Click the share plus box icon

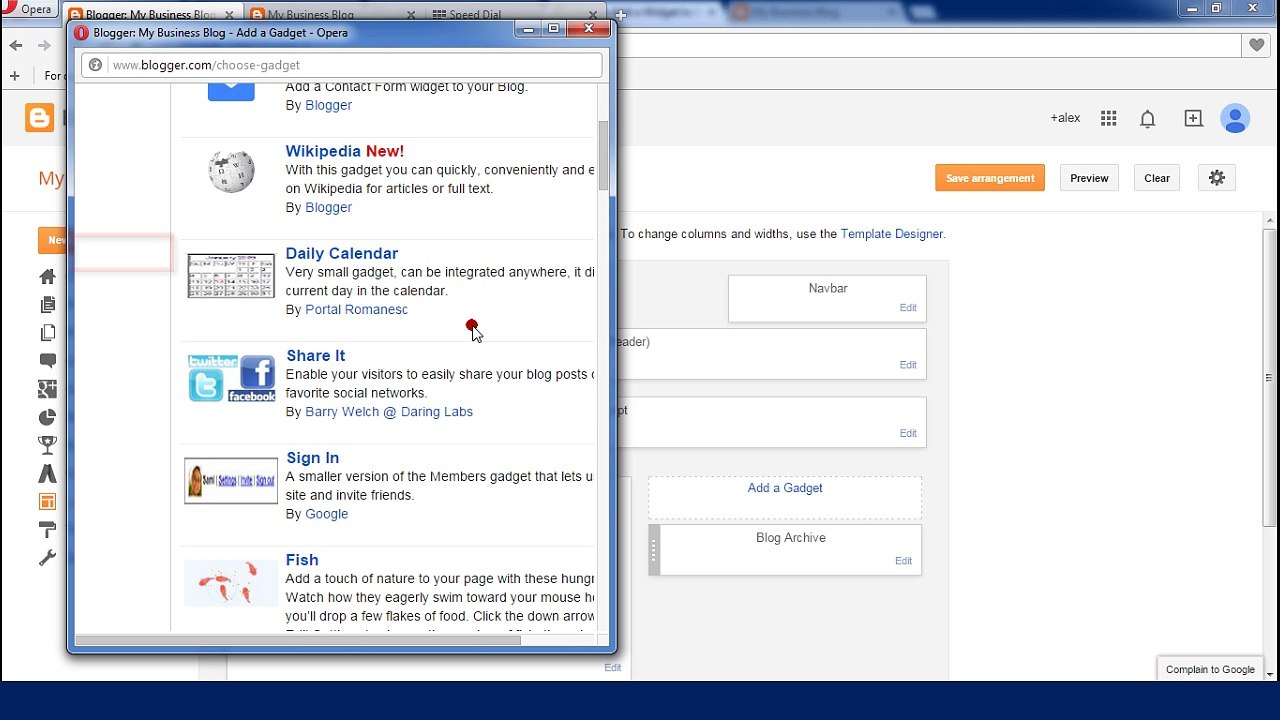coord(1193,118)
